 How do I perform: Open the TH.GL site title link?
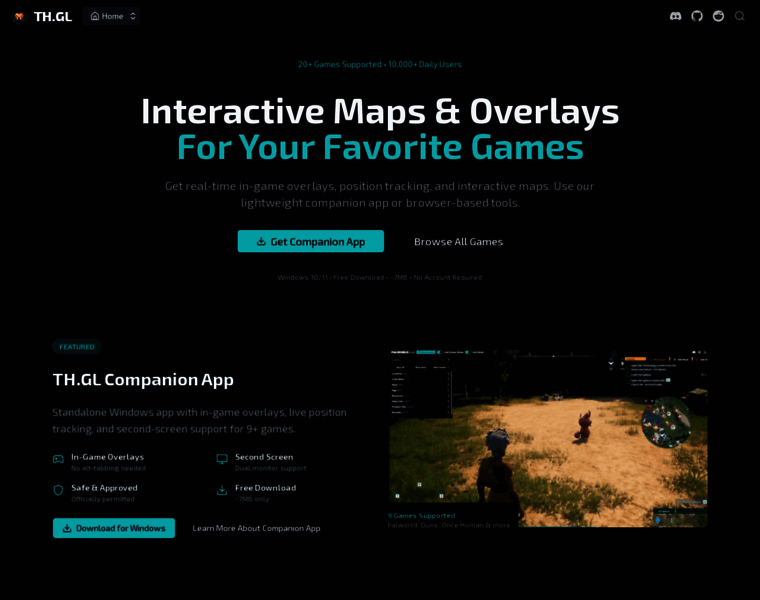[53, 16]
